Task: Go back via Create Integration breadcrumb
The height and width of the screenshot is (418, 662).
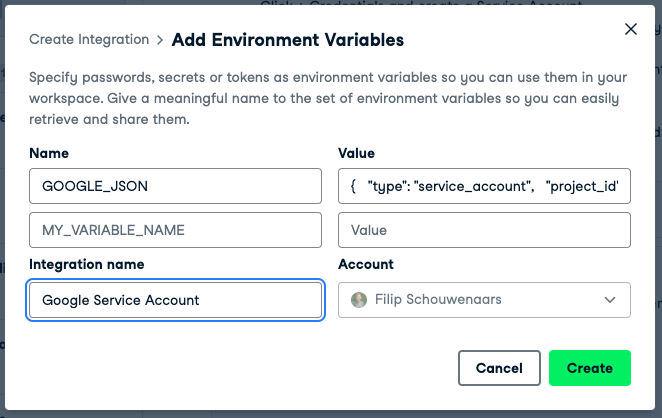Action: pos(89,40)
